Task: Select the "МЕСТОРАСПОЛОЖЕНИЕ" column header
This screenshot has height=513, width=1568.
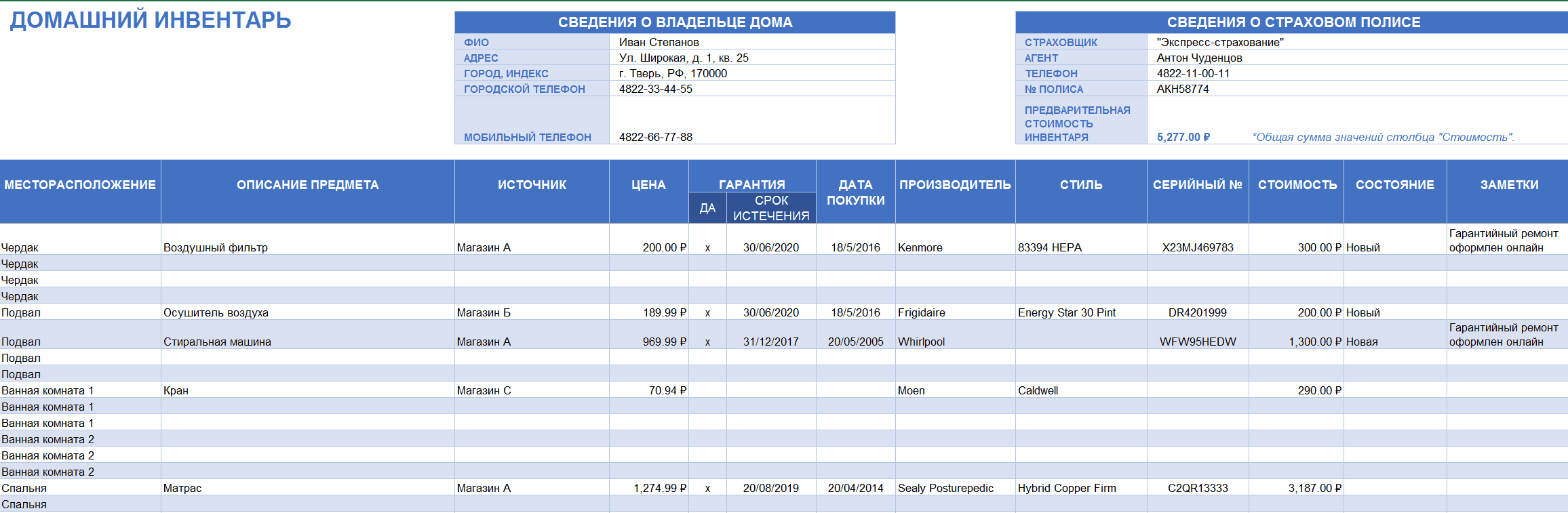Action: 80,192
